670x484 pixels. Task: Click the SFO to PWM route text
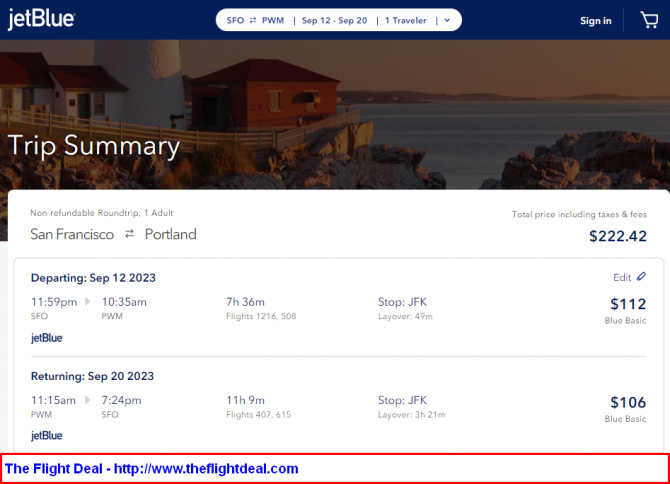coord(255,20)
